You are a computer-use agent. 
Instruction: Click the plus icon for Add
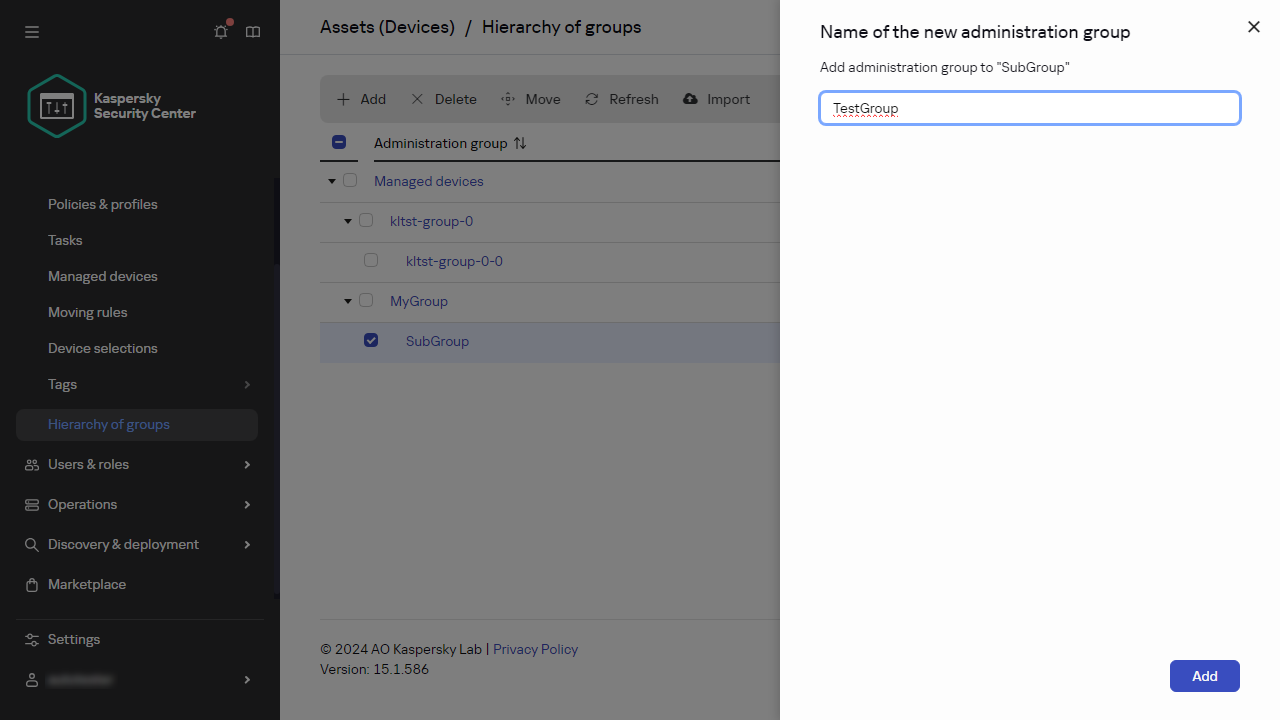coord(343,99)
